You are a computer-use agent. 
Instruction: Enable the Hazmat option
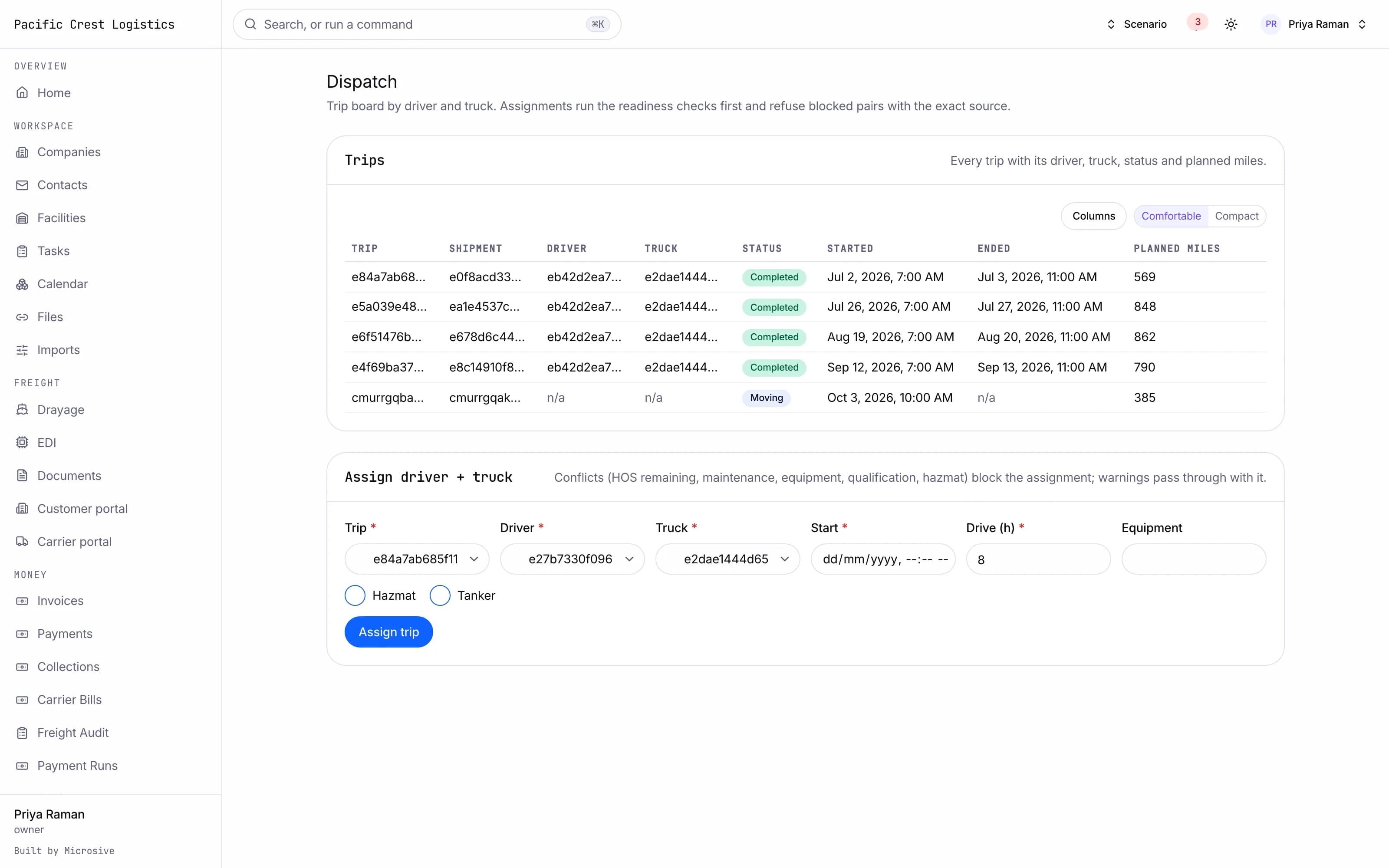coord(355,595)
